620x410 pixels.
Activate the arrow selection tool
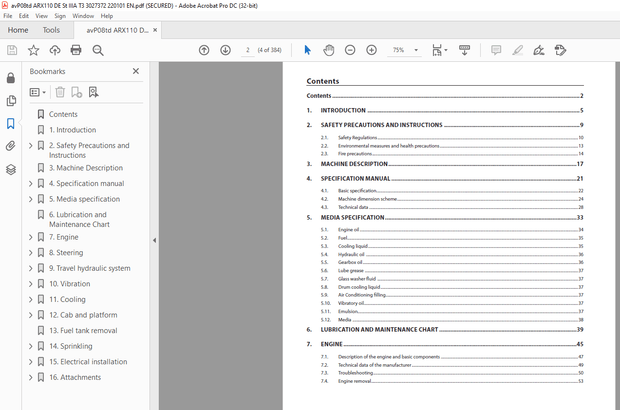pyautogui.click(x=307, y=50)
